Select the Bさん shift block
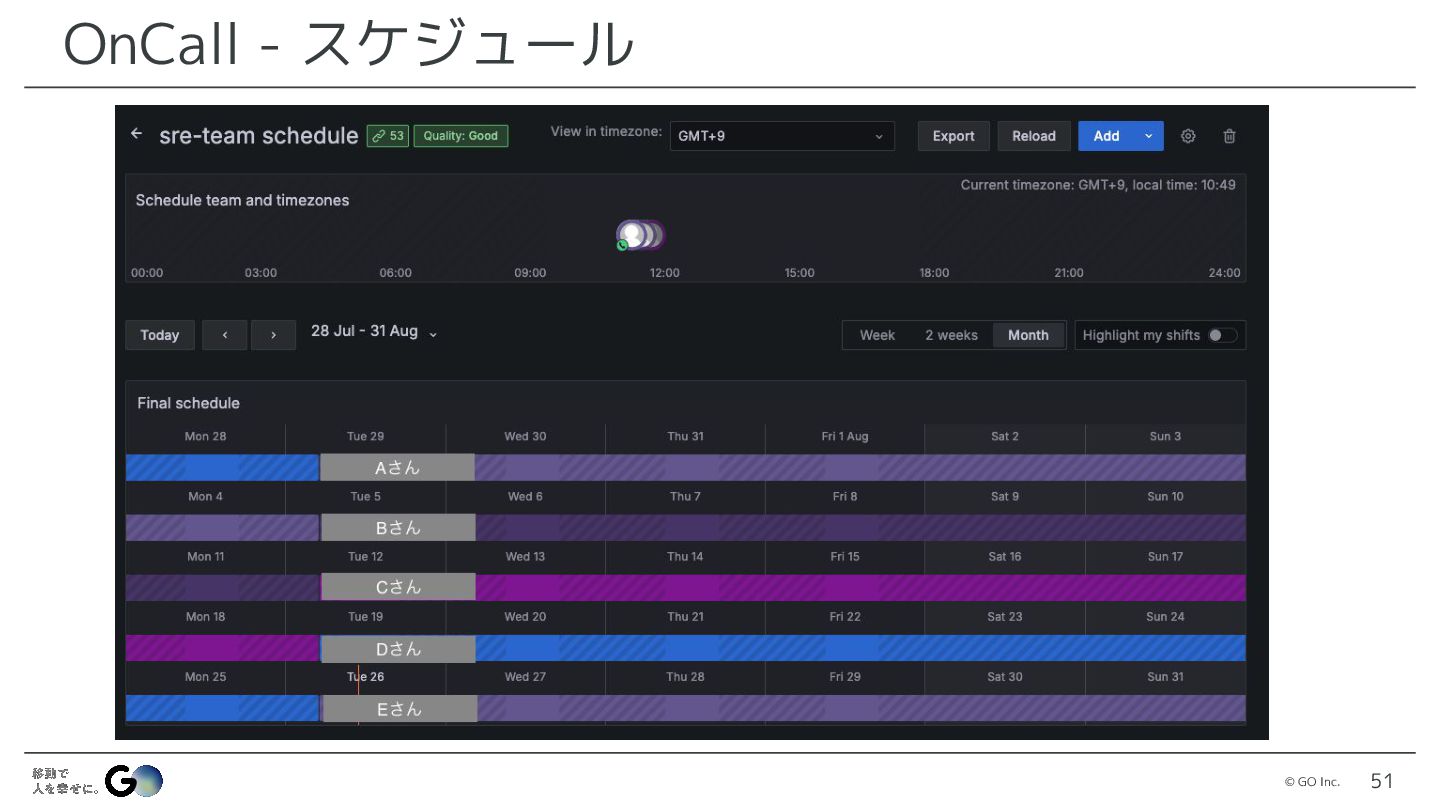This screenshot has height=810, width=1440. (x=398, y=528)
